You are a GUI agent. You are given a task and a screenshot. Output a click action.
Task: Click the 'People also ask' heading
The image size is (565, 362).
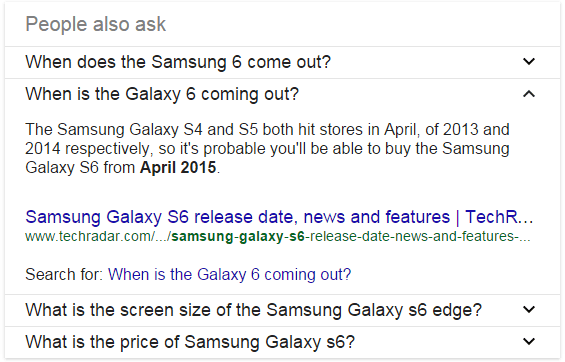click(95, 24)
